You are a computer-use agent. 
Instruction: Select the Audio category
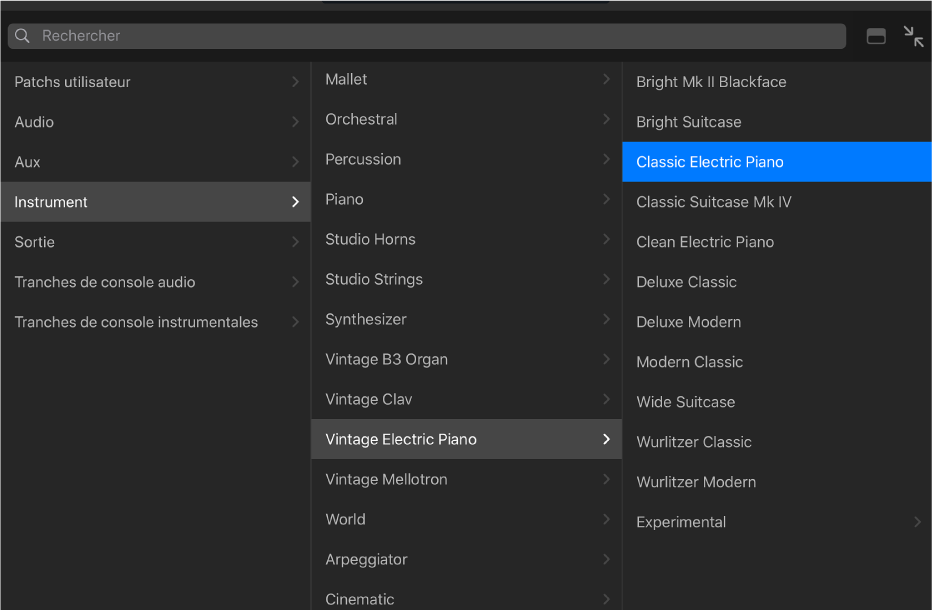point(156,122)
